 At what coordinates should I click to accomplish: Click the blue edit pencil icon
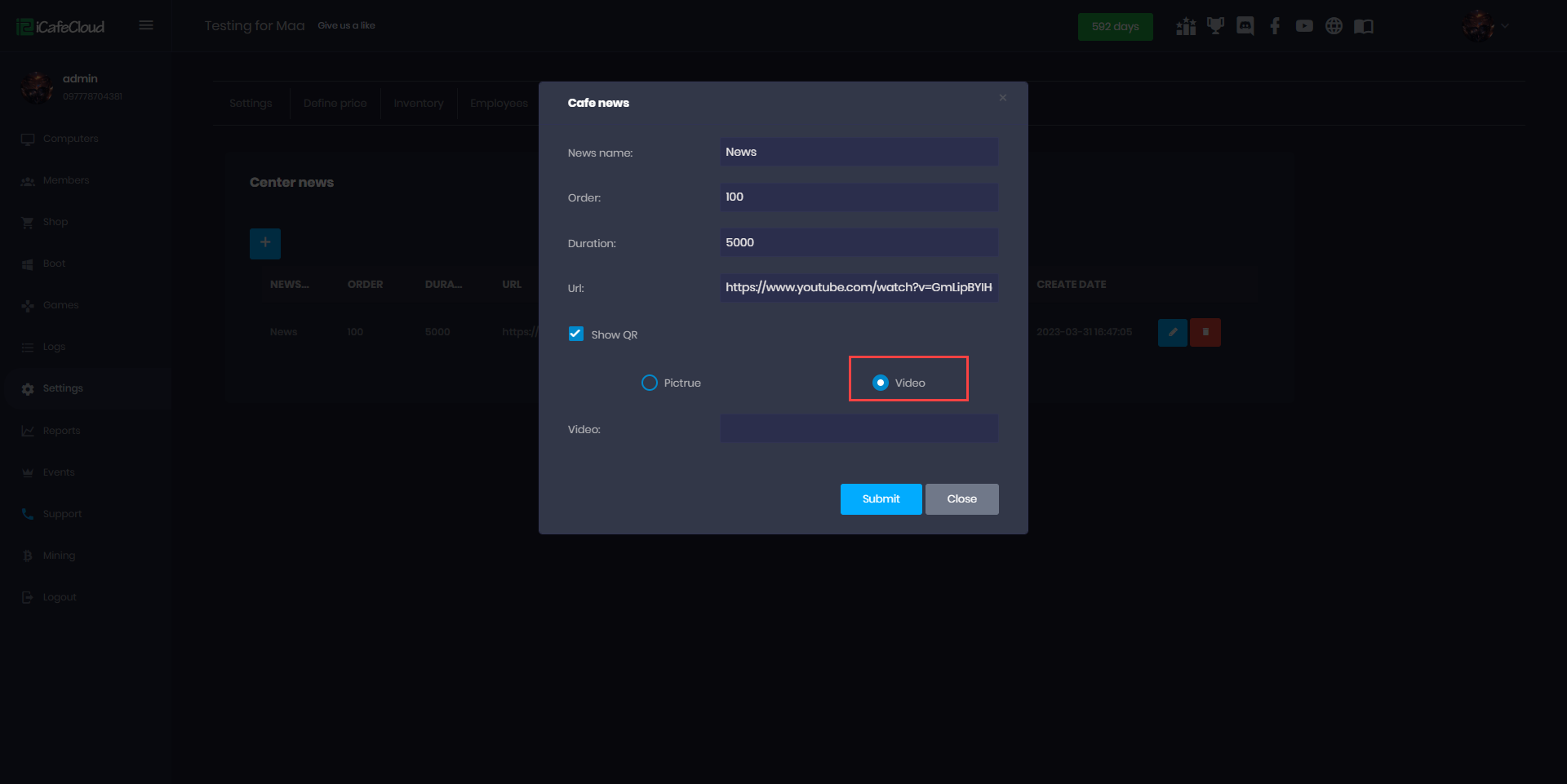1172,332
